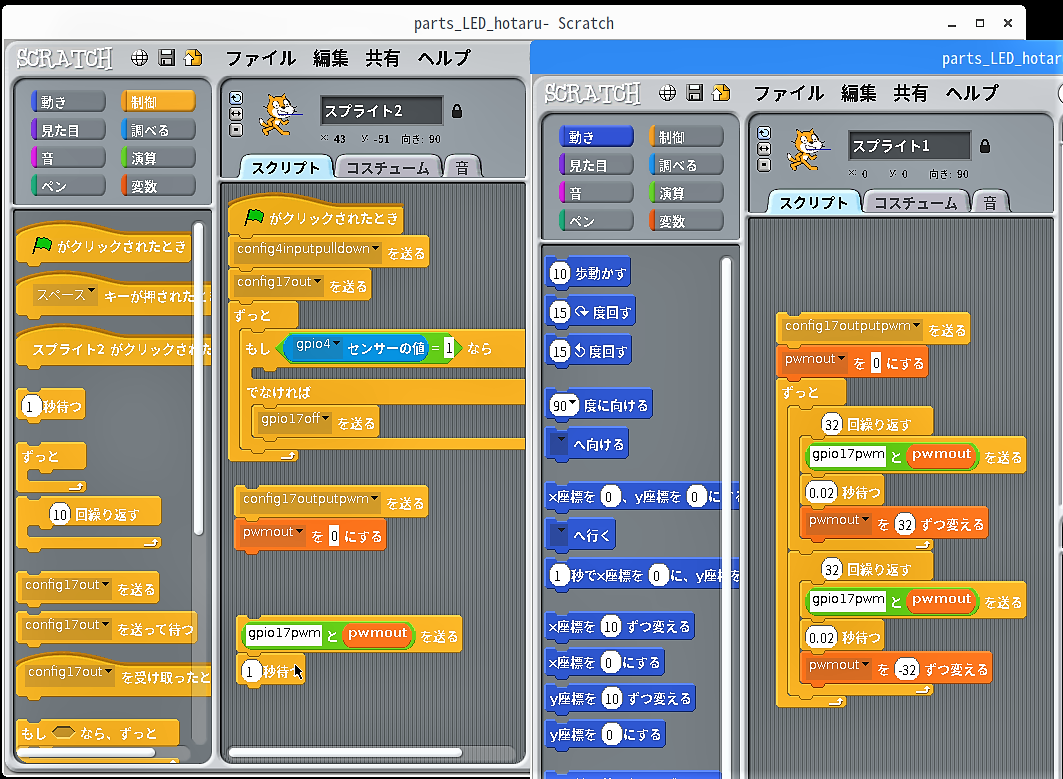The height and width of the screenshot is (779, 1063).
Task: Open gpio4 sensor dropdown
Action: (336, 344)
